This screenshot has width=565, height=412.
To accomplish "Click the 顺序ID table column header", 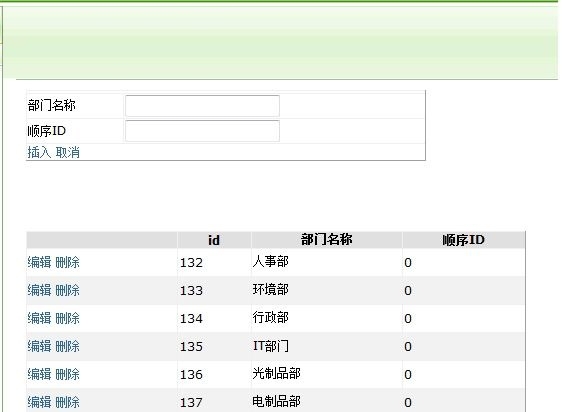I will [463, 240].
